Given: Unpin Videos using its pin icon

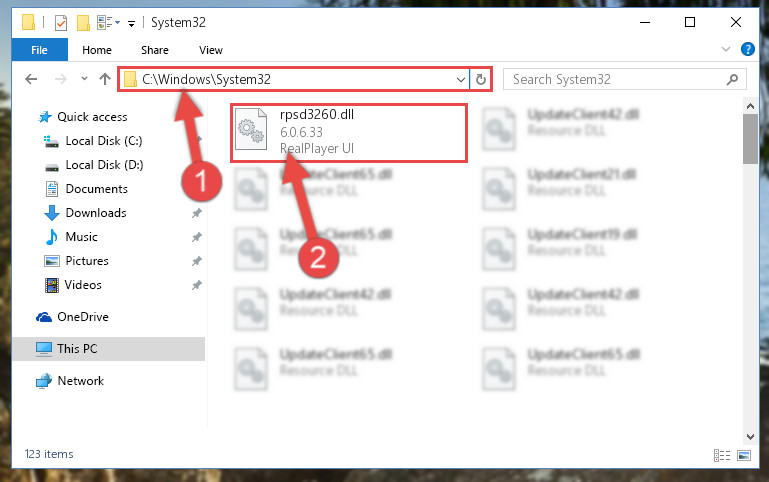Looking at the screenshot, I should [197, 285].
